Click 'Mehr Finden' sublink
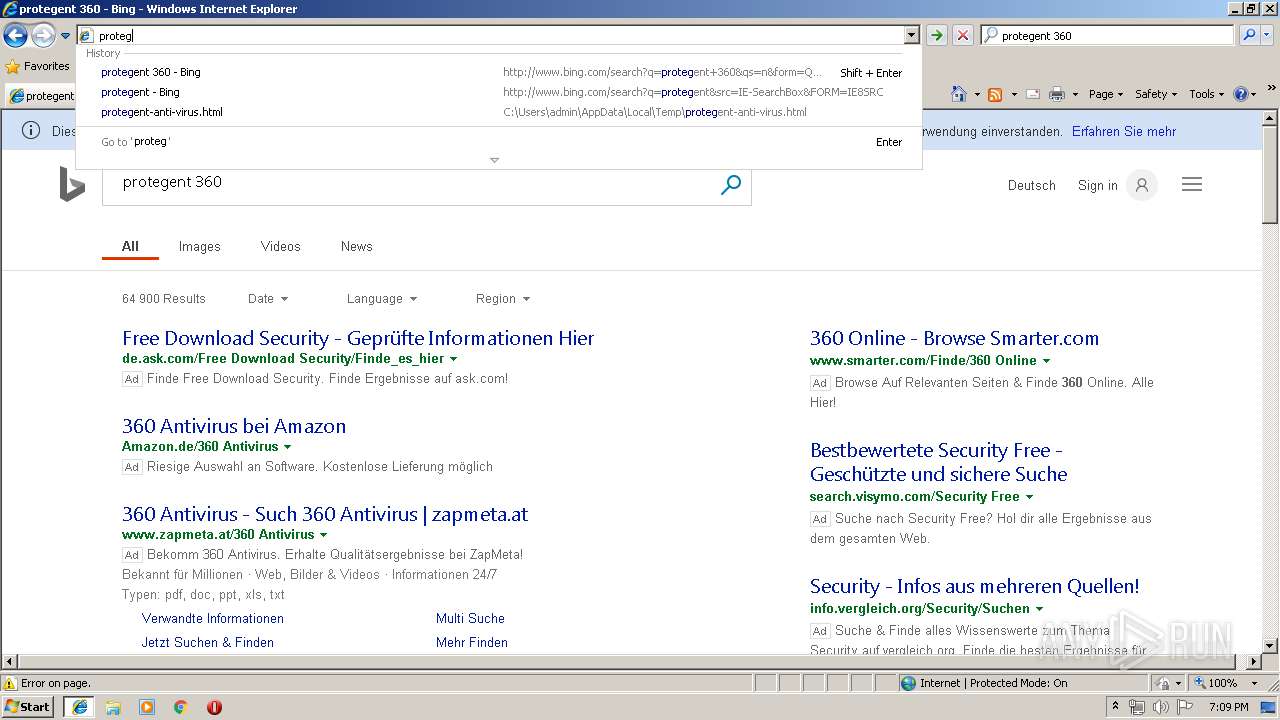This screenshot has width=1280, height=720. [472, 642]
